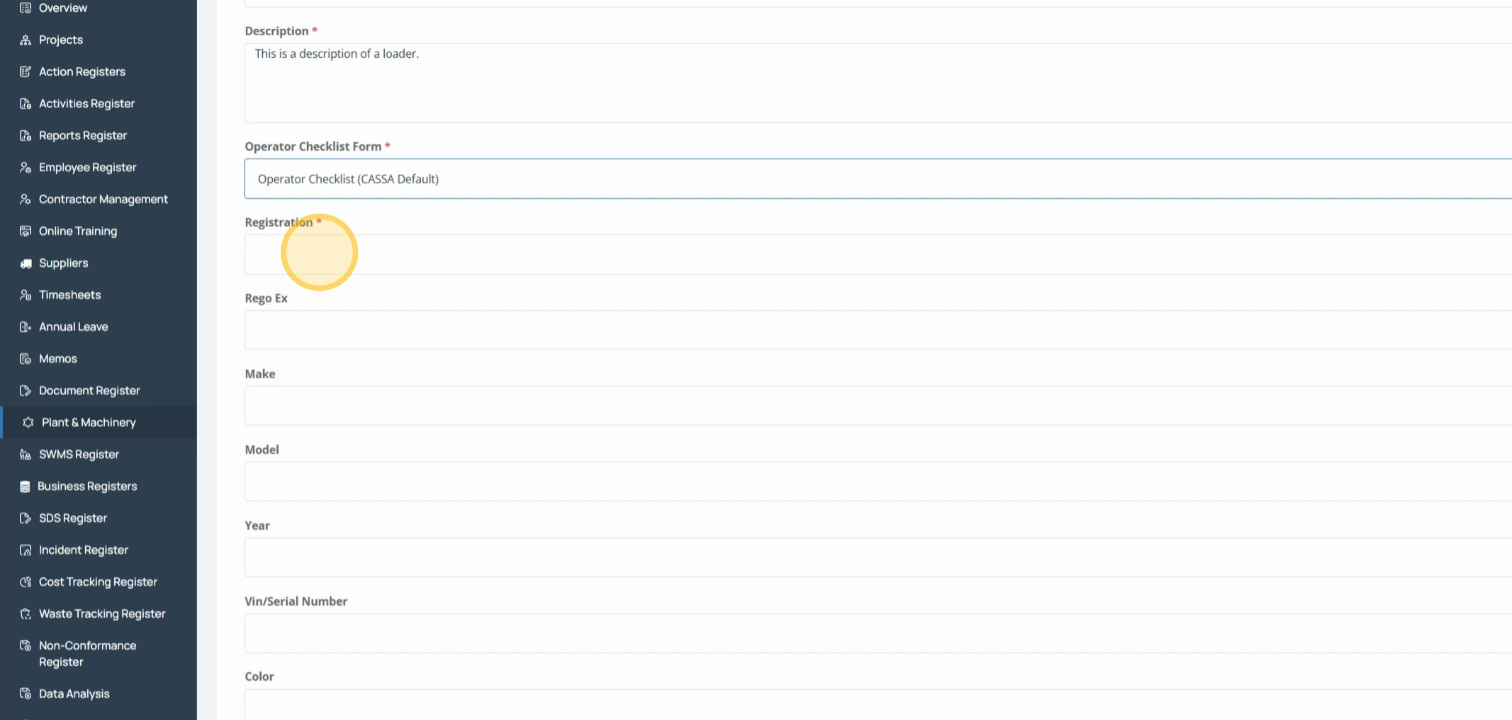
Task: Click the Online Training icon
Action: click(x=26, y=231)
